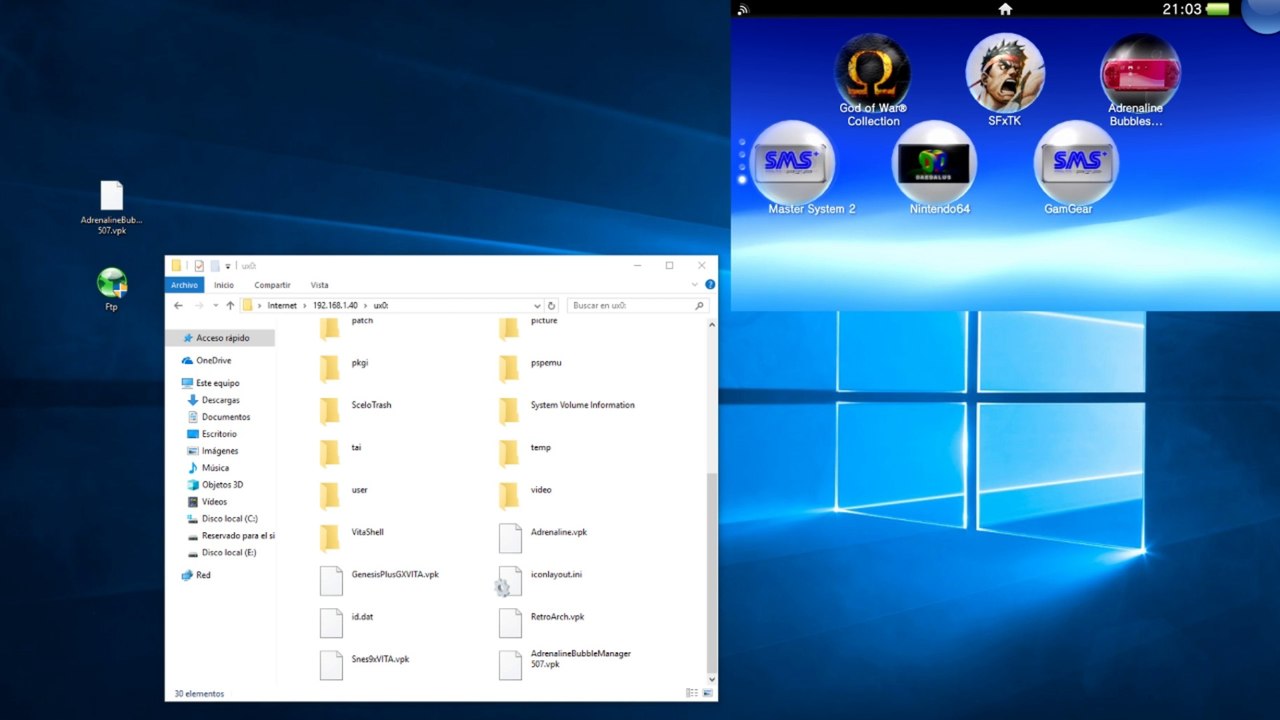Launch the GamGear bubble
Viewport: 1280px width, 720px height.
(1076, 161)
